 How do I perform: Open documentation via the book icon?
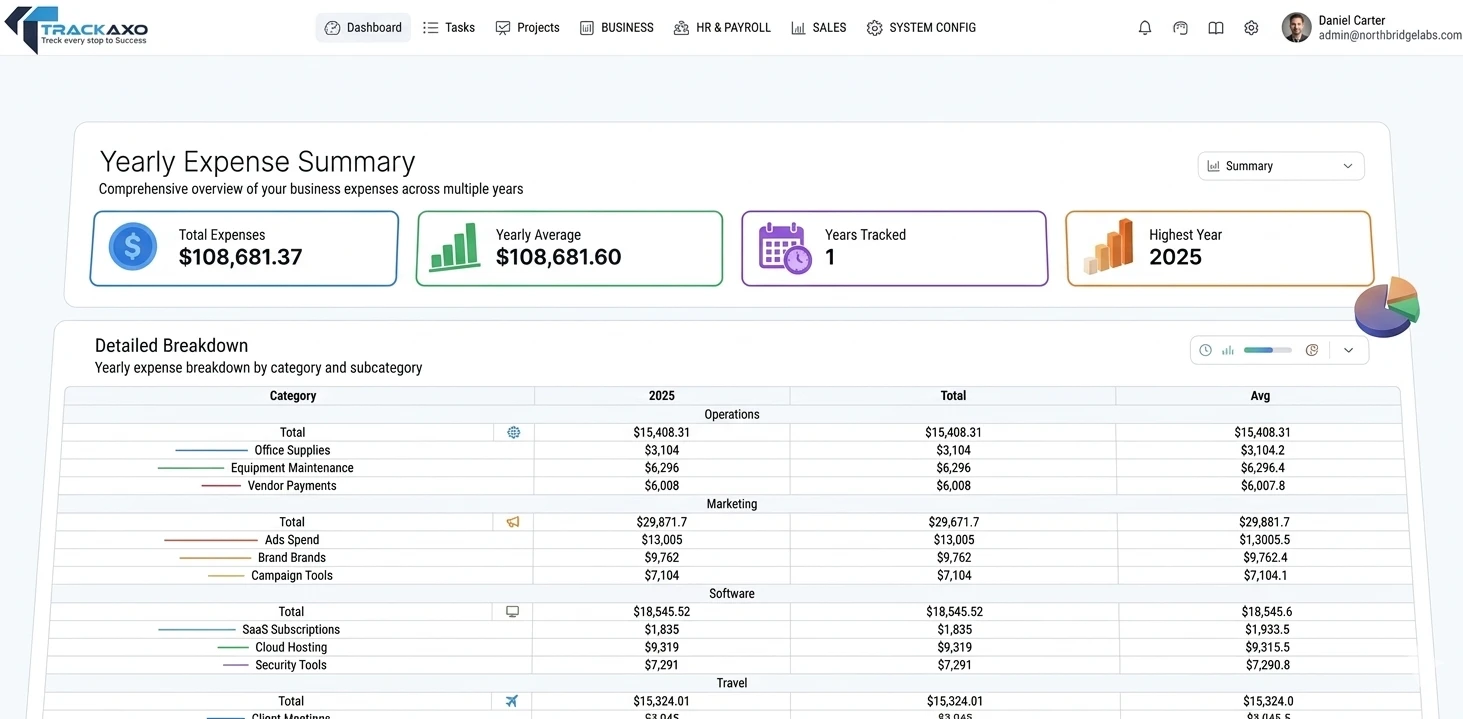pyautogui.click(x=1215, y=27)
